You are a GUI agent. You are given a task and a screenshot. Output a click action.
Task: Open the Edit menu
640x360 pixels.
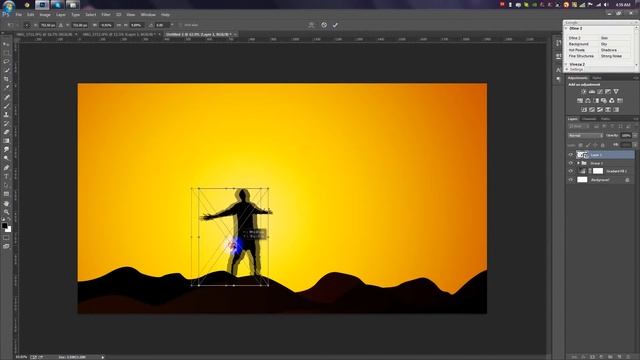tap(31, 15)
